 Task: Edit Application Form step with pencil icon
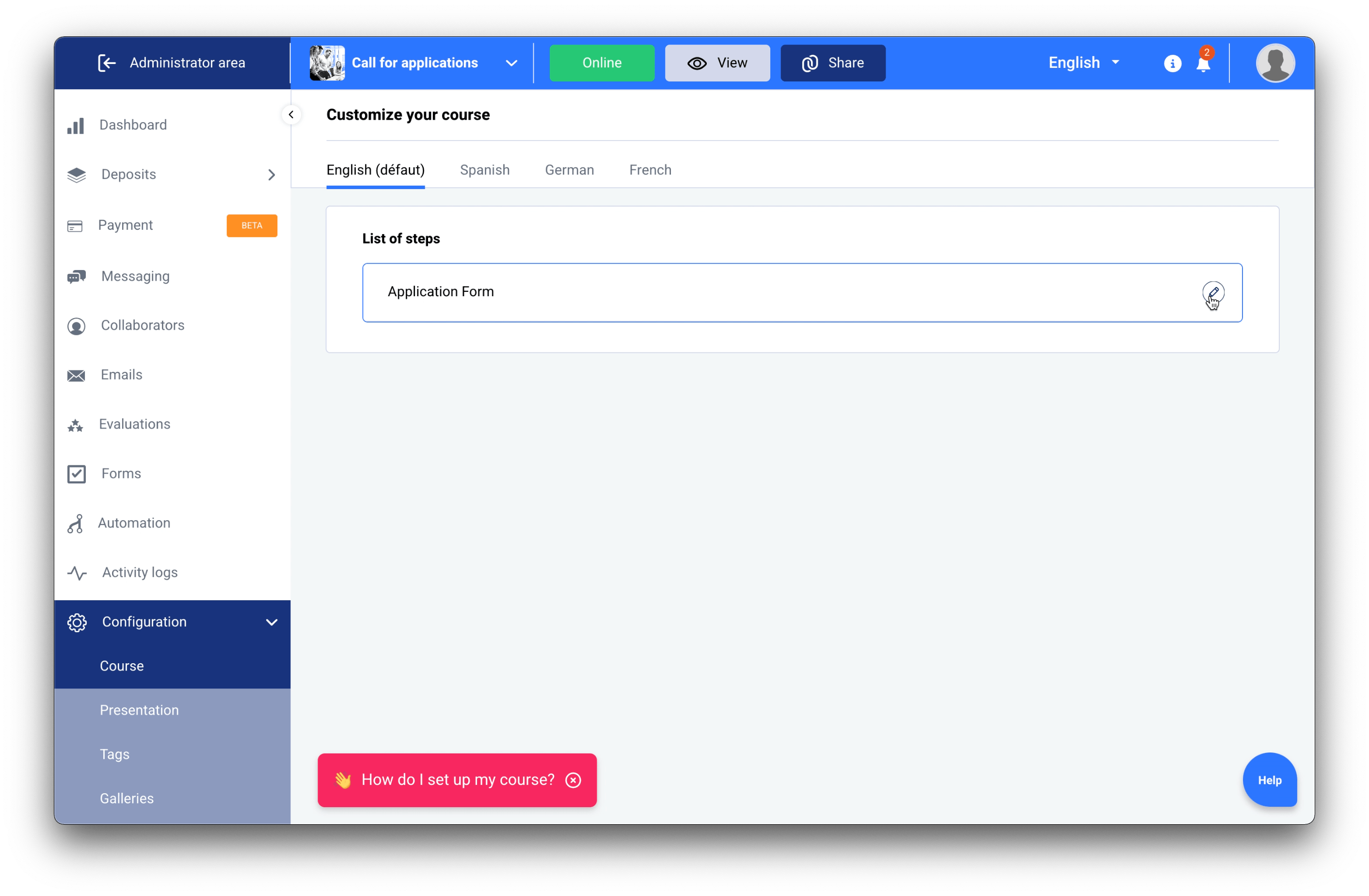1212,292
